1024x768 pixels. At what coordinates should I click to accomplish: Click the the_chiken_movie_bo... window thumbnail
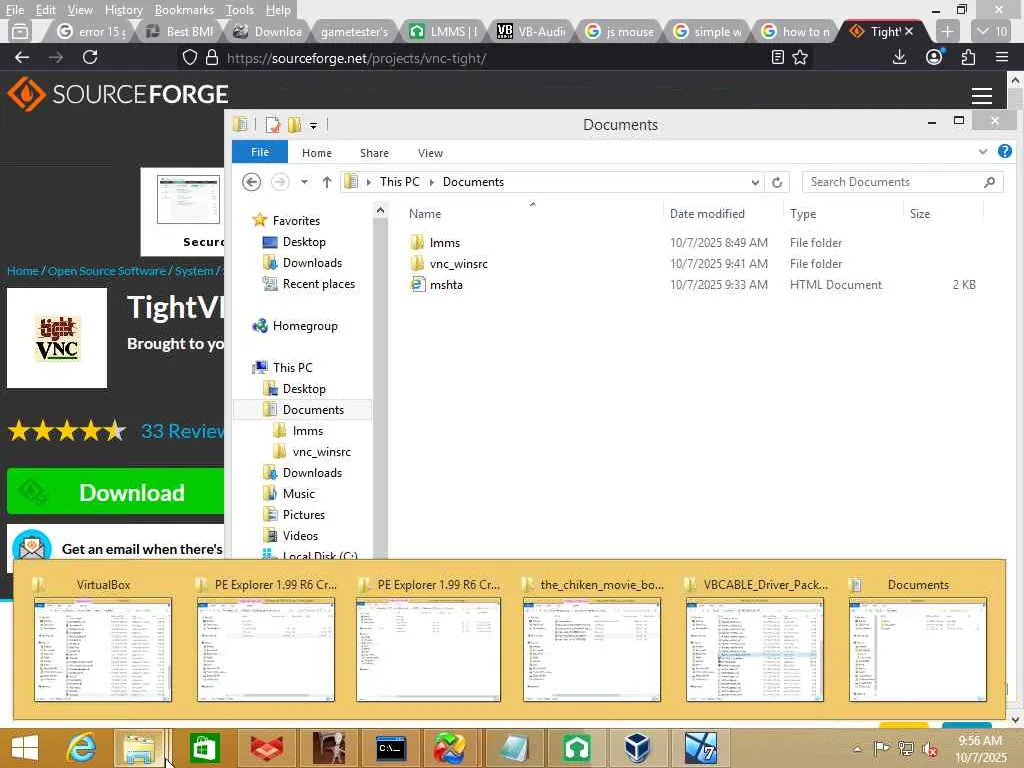(x=592, y=649)
